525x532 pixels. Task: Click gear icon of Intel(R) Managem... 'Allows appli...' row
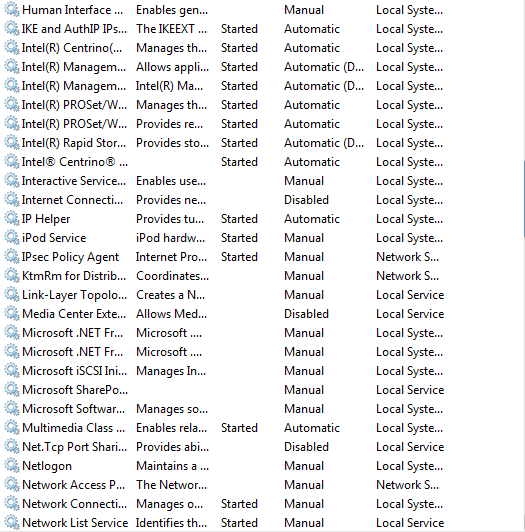pyautogui.click(x=12, y=66)
